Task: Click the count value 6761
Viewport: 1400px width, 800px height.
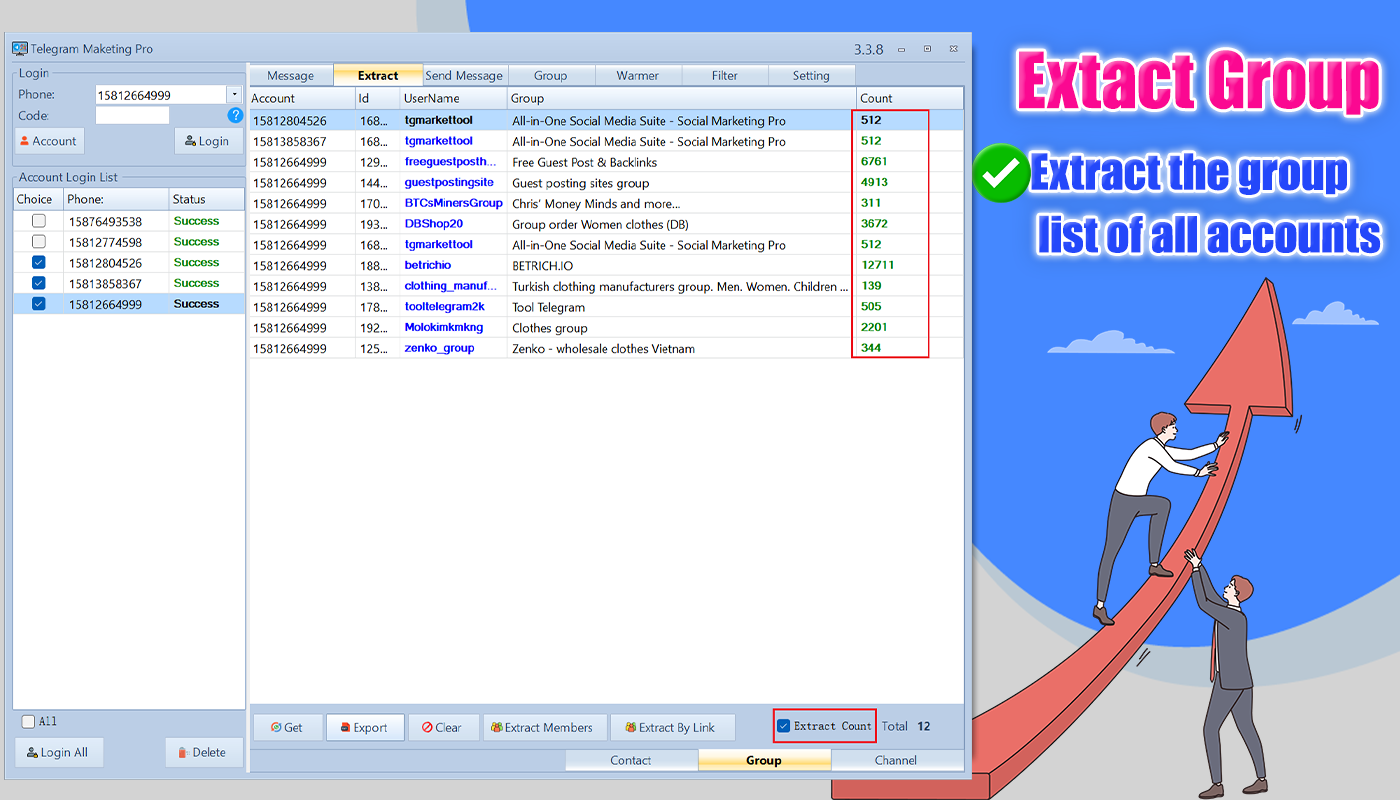Action: pyautogui.click(x=874, y=161)
